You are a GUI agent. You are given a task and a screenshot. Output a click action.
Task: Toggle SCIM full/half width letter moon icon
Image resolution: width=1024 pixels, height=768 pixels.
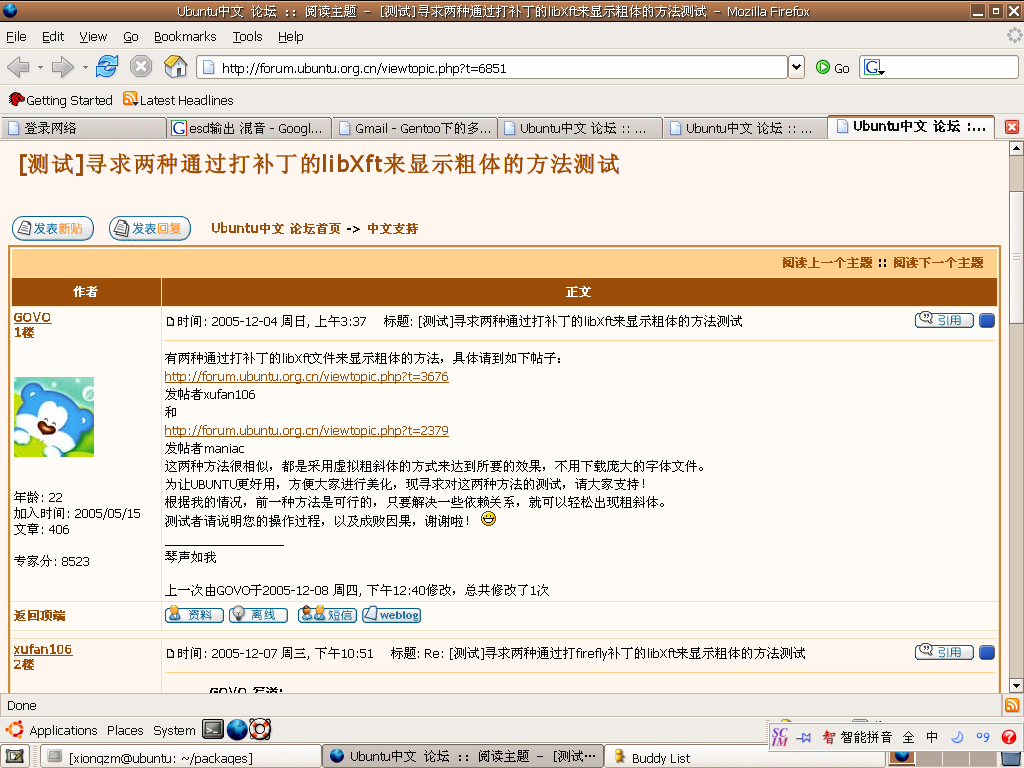(957, 737)
